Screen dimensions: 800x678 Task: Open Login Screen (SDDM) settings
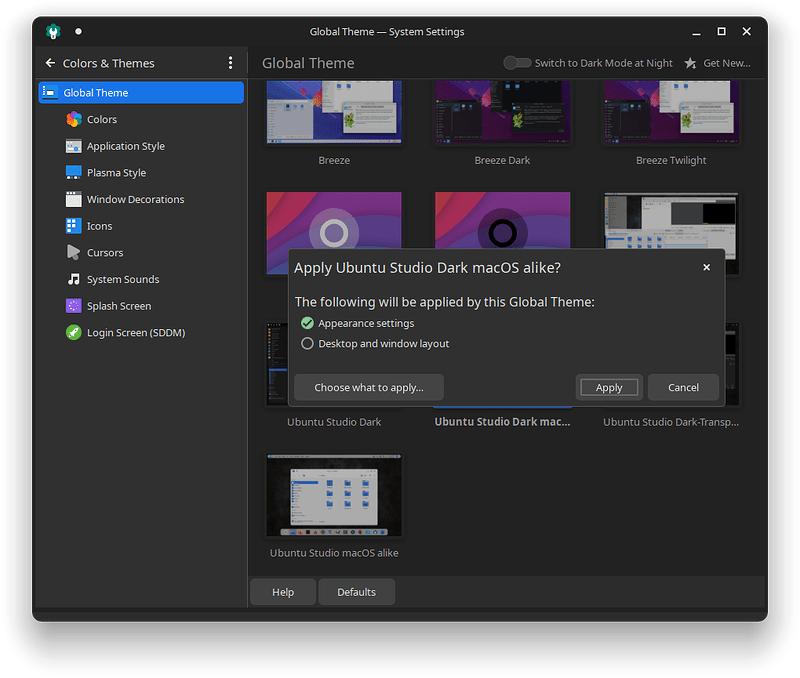point(73,333)
